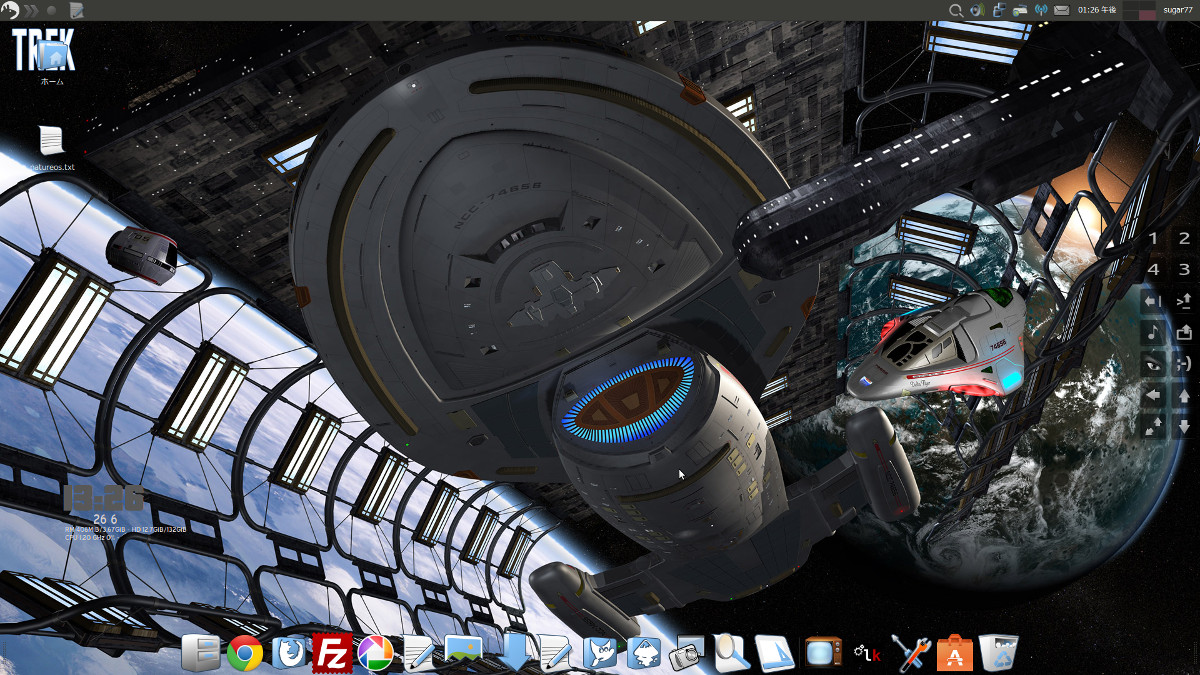Open the 'lk' gear icon in dock
The image size is (1200, 675).
click(x=866, y=653)
